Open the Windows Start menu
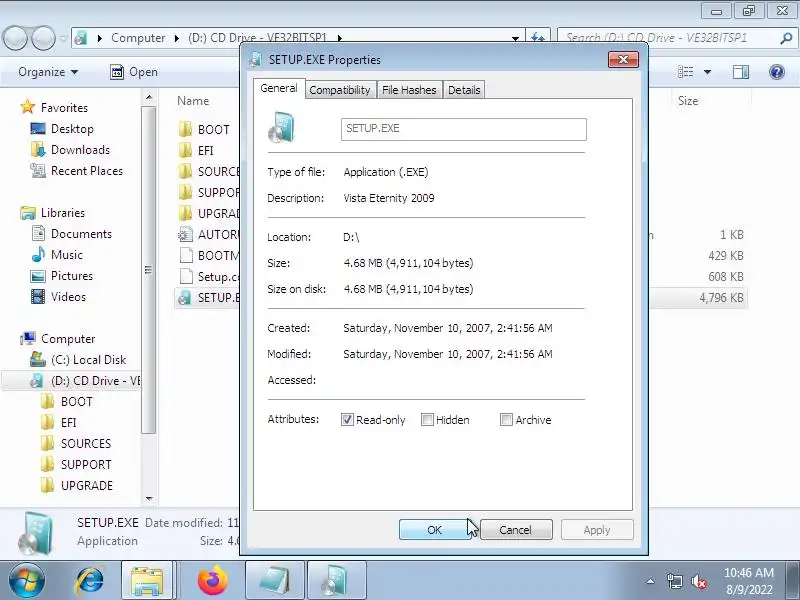The width and height of the screenshot is (800, 600). [27, 581]
